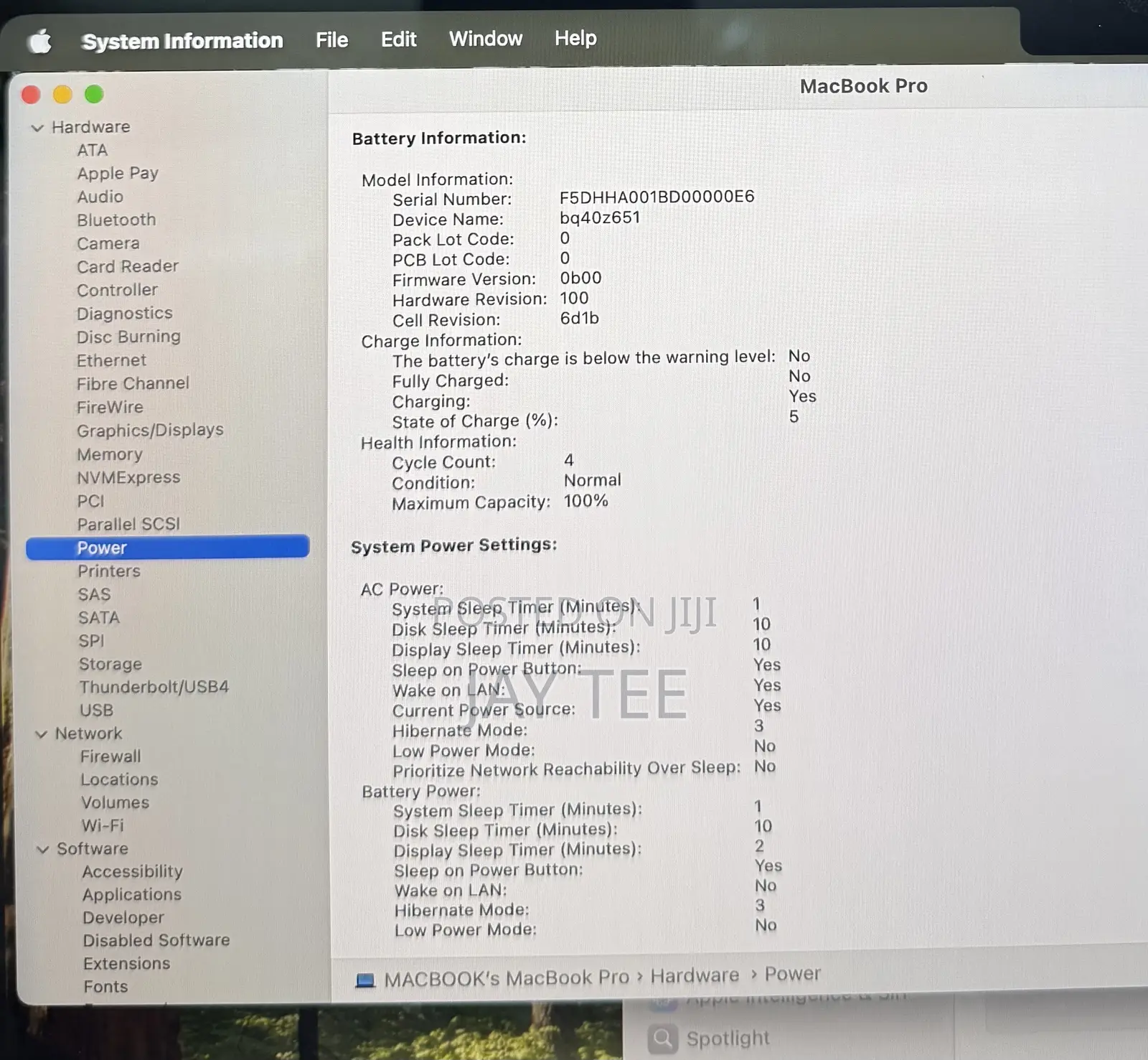Image resolution: width=1148 pixels, height=1060 pixels.
Task: Select Firewall under Network
Action: pyautogui.click(x=110, y=756)
